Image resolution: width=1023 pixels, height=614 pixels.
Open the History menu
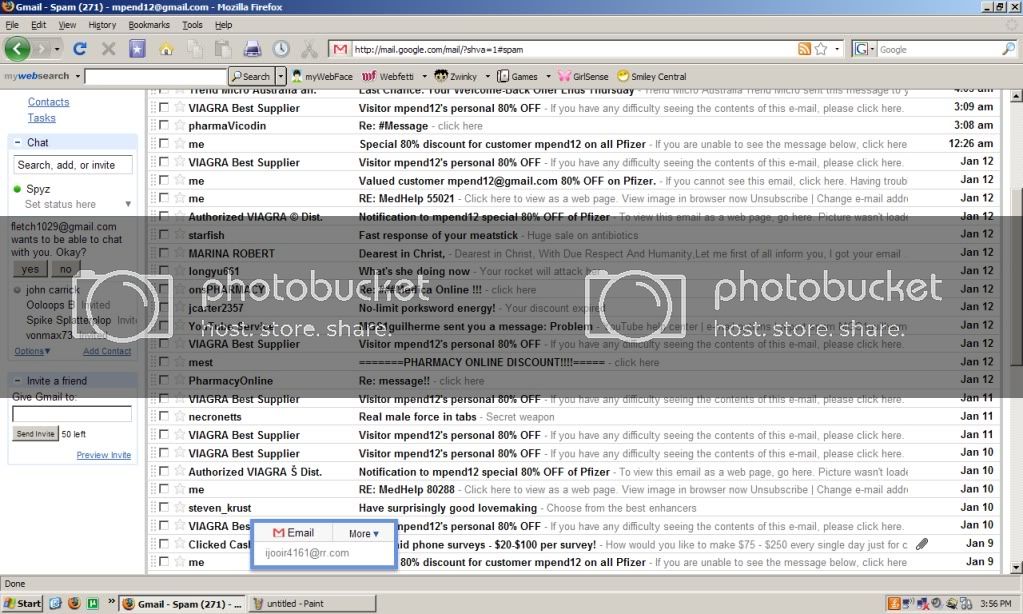tap(102, 25)
